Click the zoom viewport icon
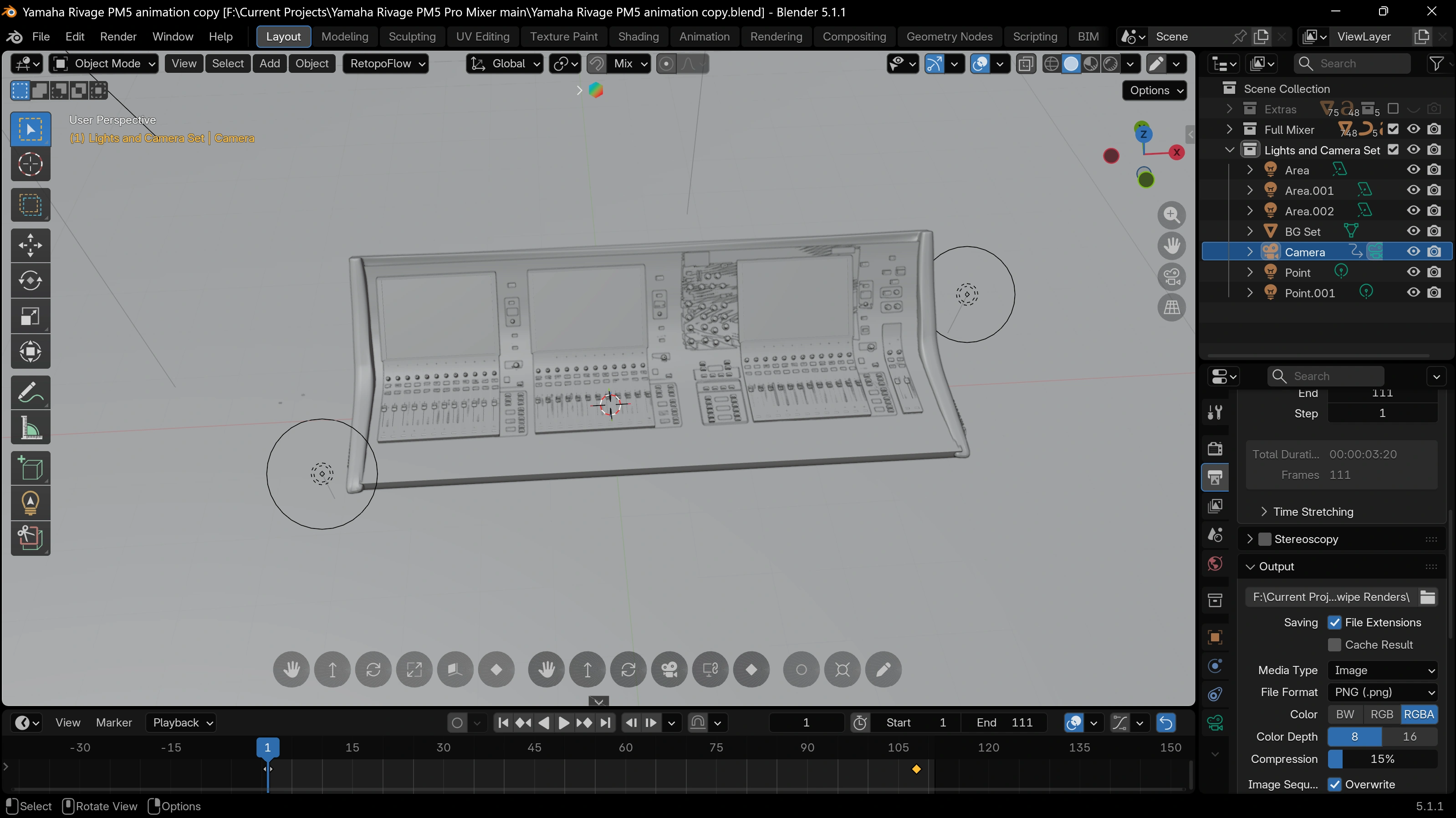Screen dimensions: 1456x818 1172,215
